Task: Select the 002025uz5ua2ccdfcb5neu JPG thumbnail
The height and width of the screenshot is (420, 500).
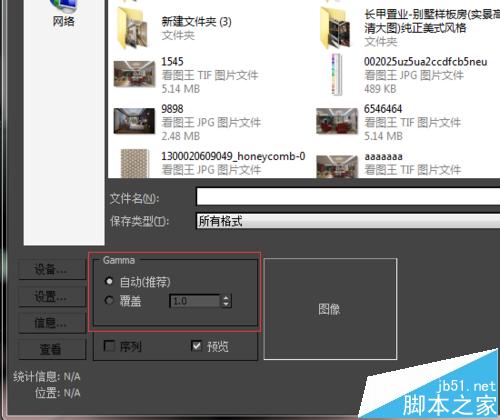Action: click(337, 74)
